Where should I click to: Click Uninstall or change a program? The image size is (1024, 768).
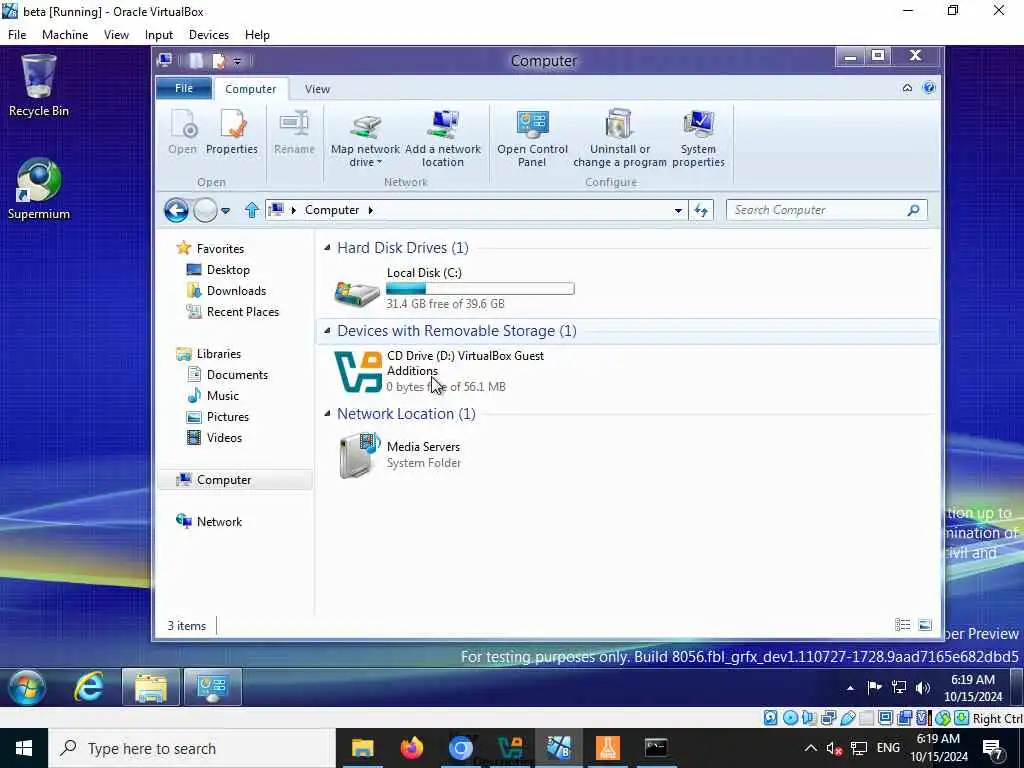pyautogui.click(x=620, y=138)
